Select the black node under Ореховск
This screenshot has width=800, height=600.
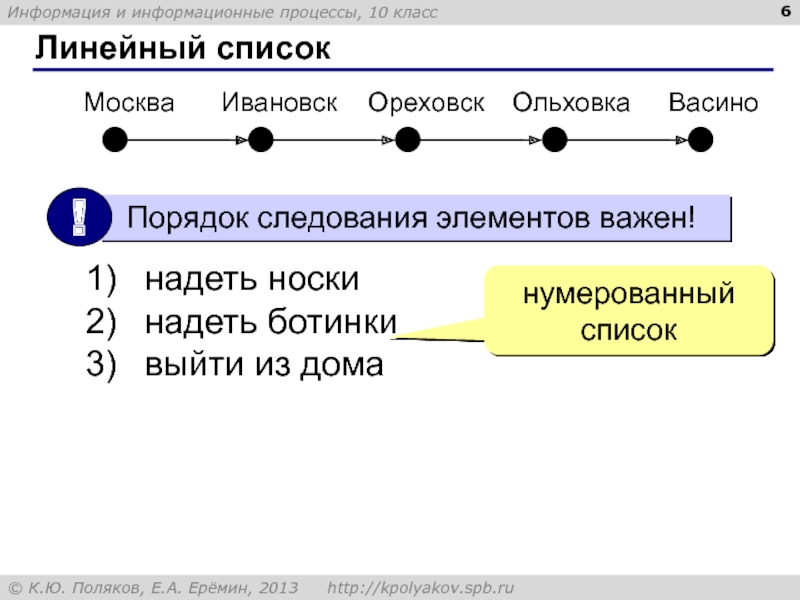[406, 140]
